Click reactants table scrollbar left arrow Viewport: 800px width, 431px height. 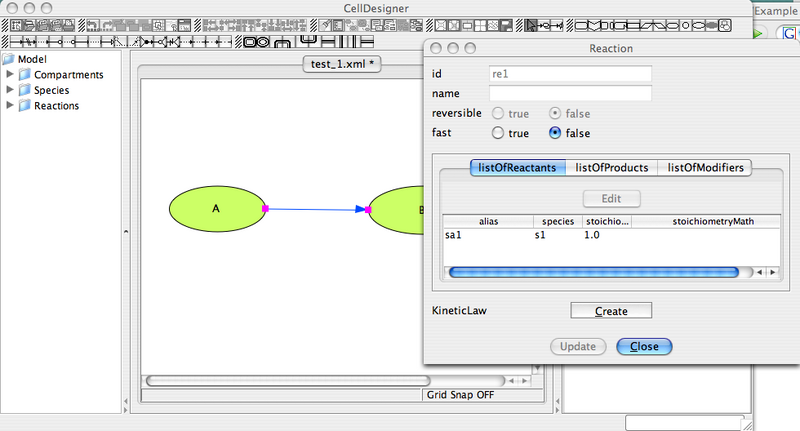[760, 272]
